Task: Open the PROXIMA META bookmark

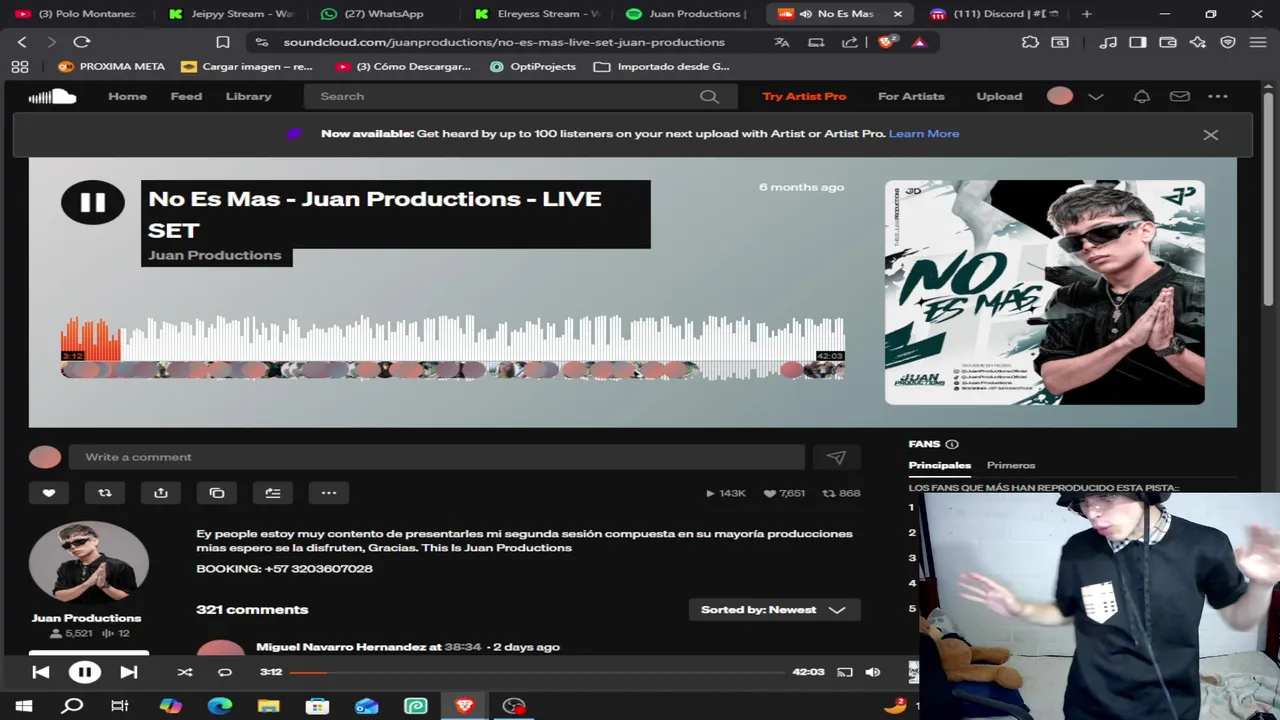Action: click(111, 66)
